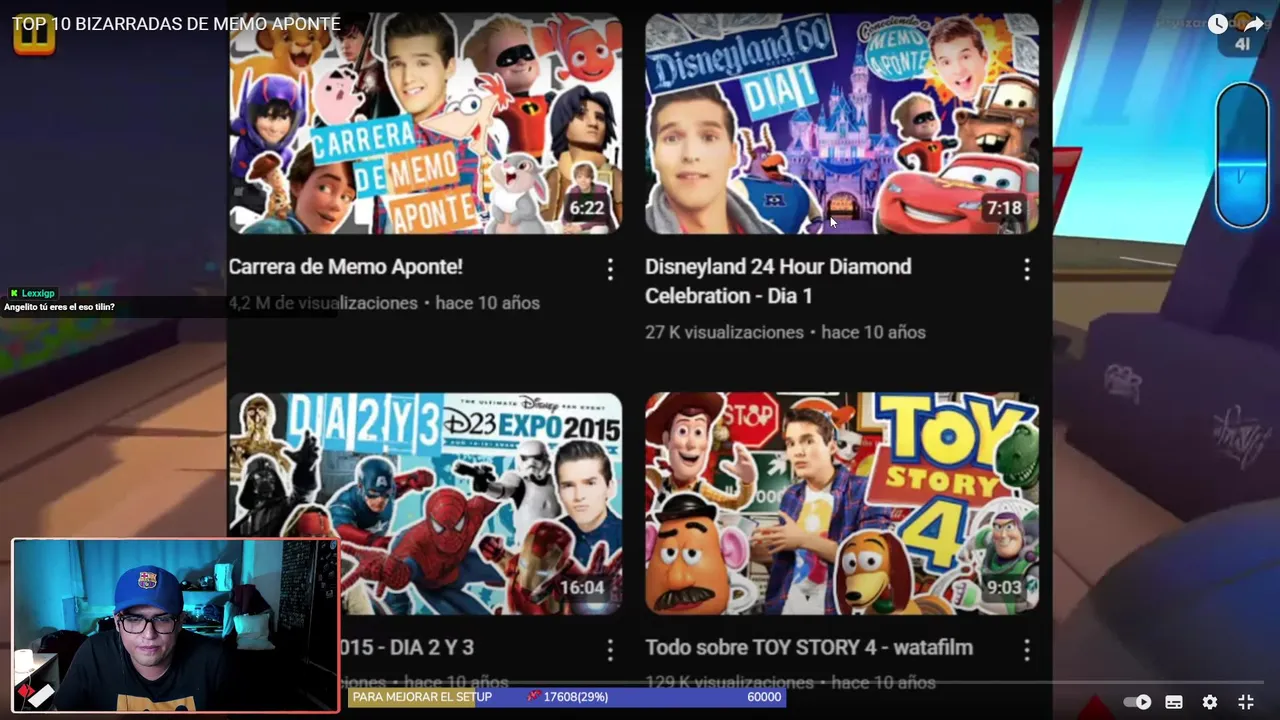Click title Disneyland 24 Hour Diamond Celebration - Dia 1
This screenshot has height=720, width=1280.
778,281
